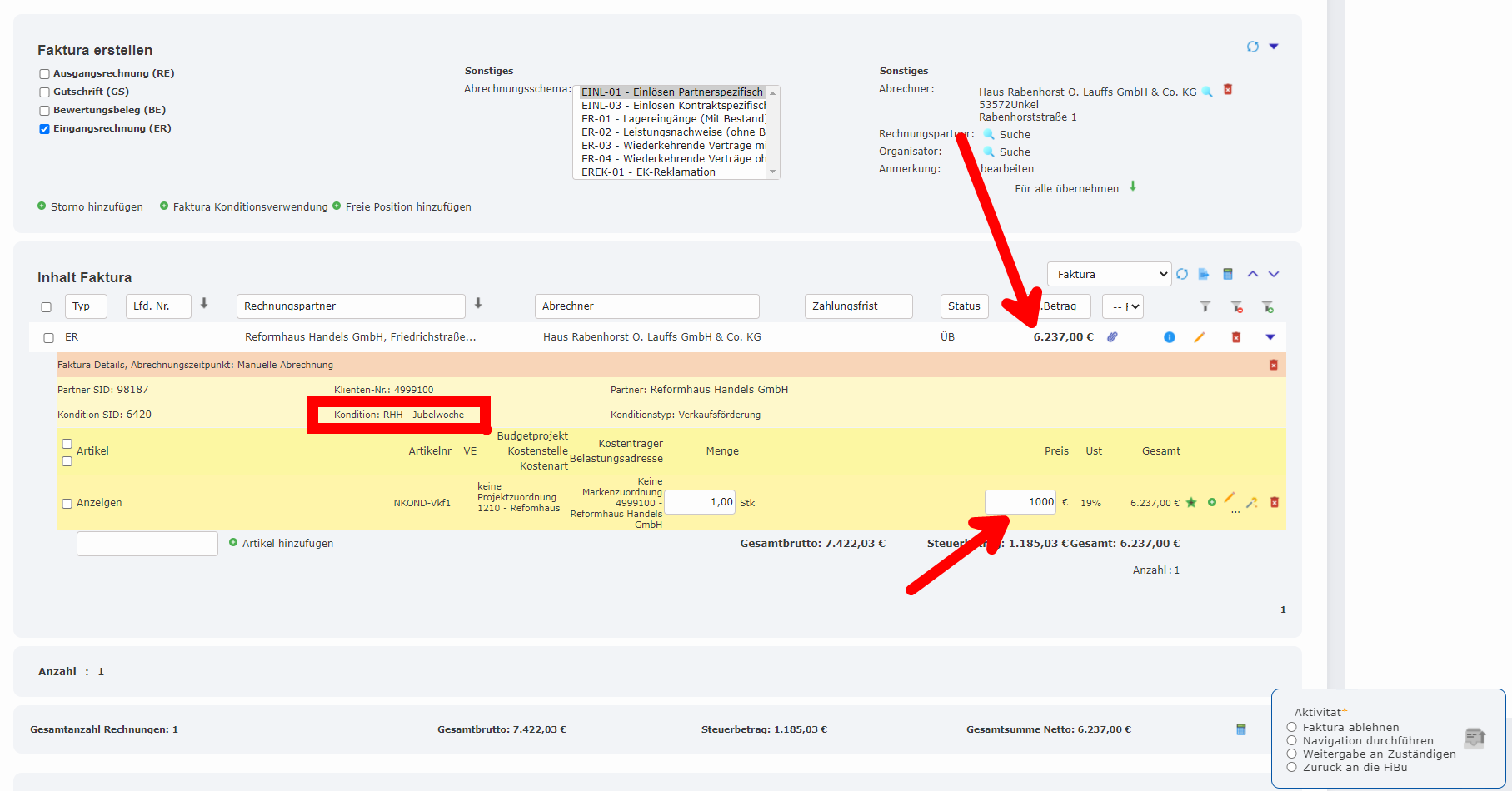The width and height of the screenshot is (1512, 791).
Task: Click the paperclip attachment icon beside 6.237,00 €
Action: 1114,336
